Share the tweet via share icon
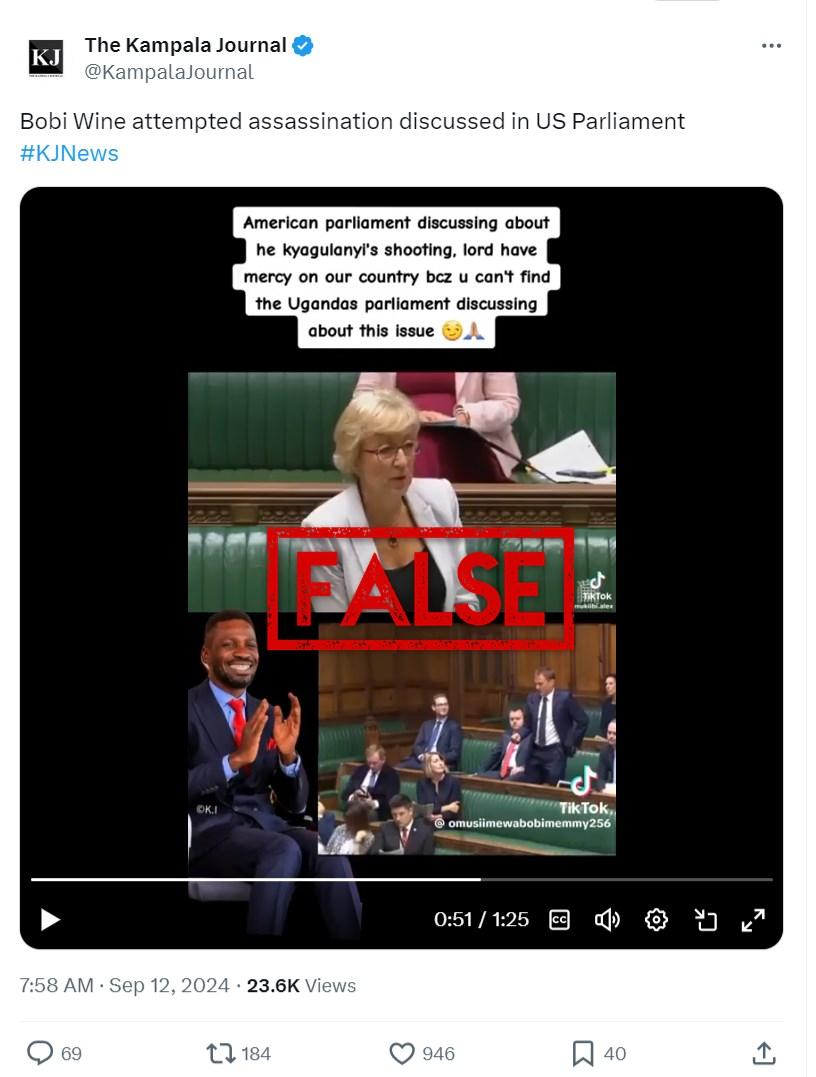 pyautogui.click(x=764, y=1053)
